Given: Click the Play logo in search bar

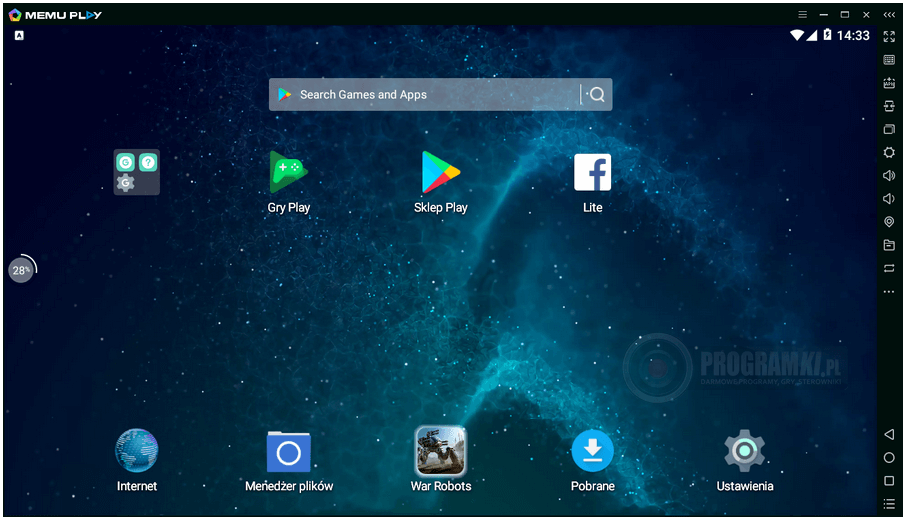Looking at the screenshot, I should pyautogui.click(x=284, y=95).
